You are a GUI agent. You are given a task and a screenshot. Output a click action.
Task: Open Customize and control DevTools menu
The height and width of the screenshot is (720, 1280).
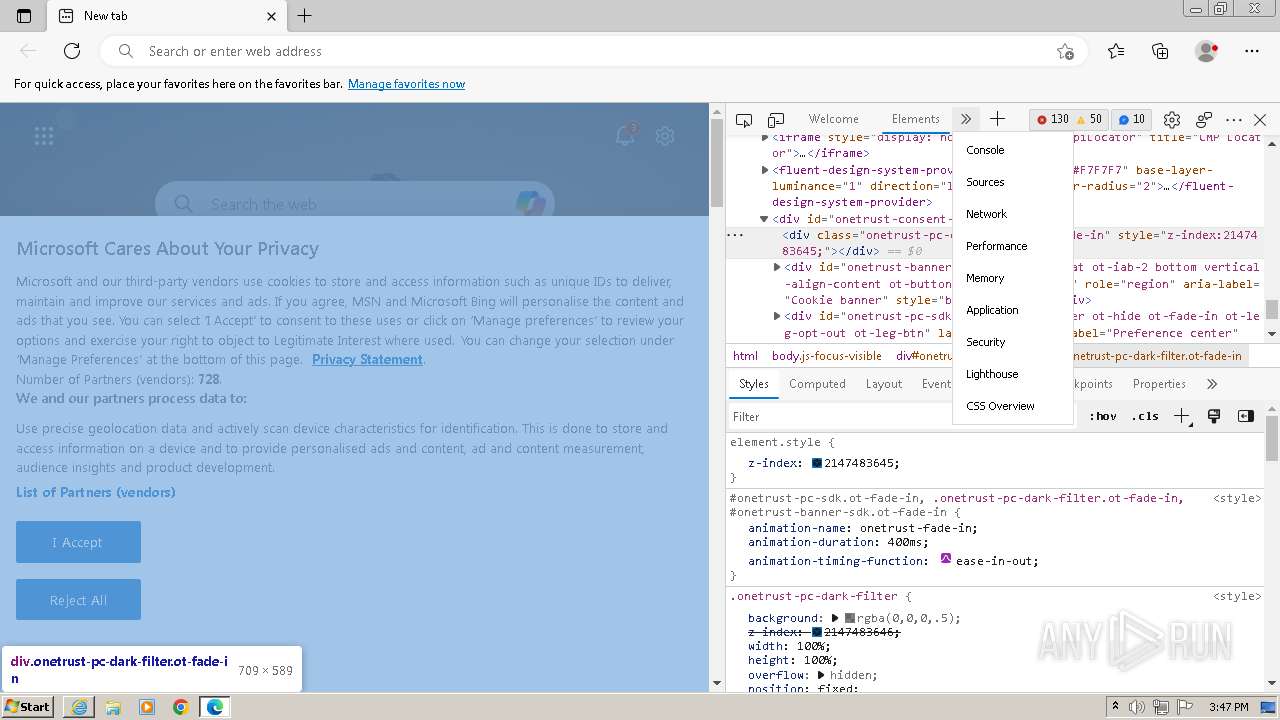click(x=1234, y=119)
